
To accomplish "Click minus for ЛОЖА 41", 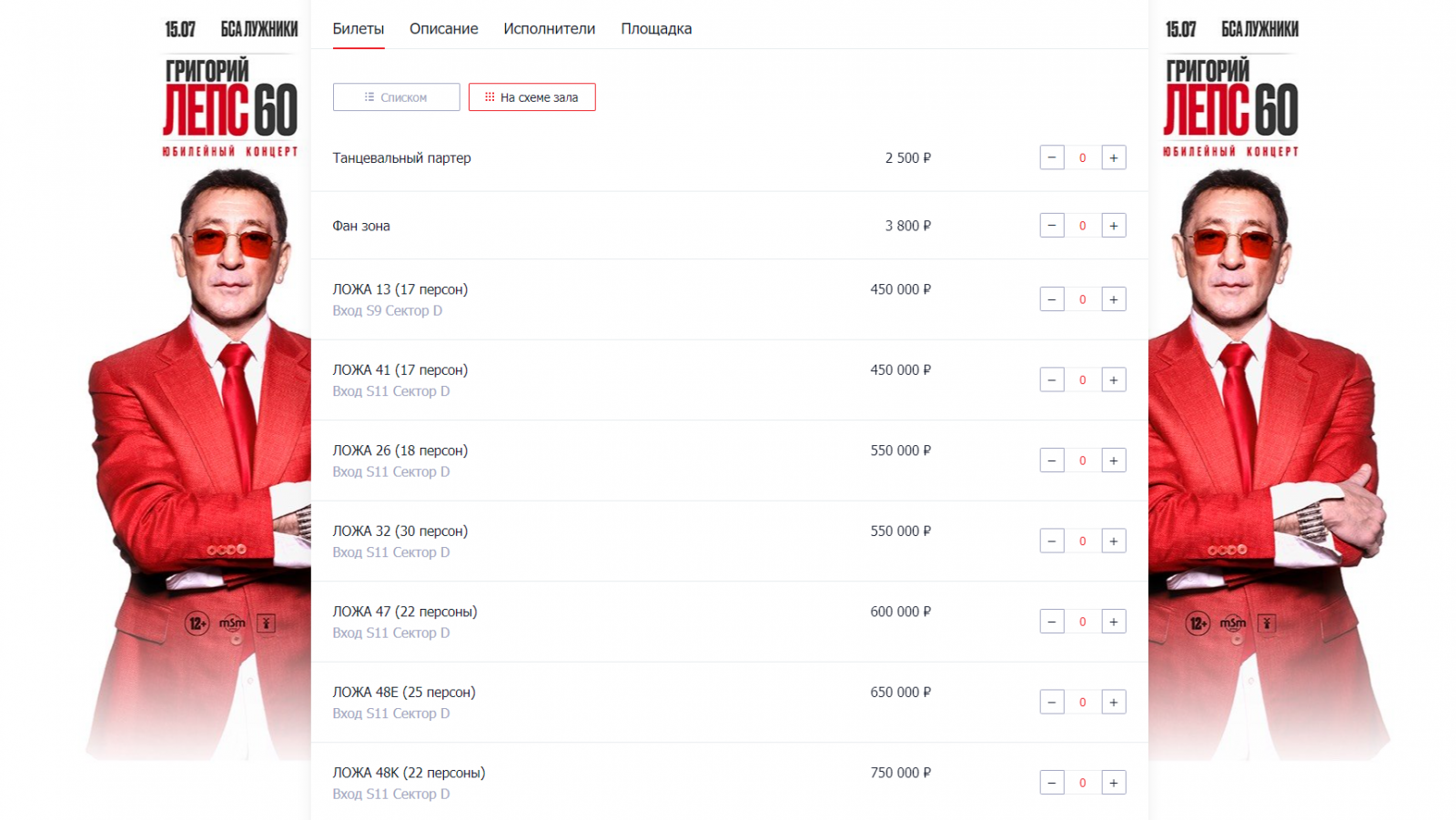I will (x=1052, y=380).
